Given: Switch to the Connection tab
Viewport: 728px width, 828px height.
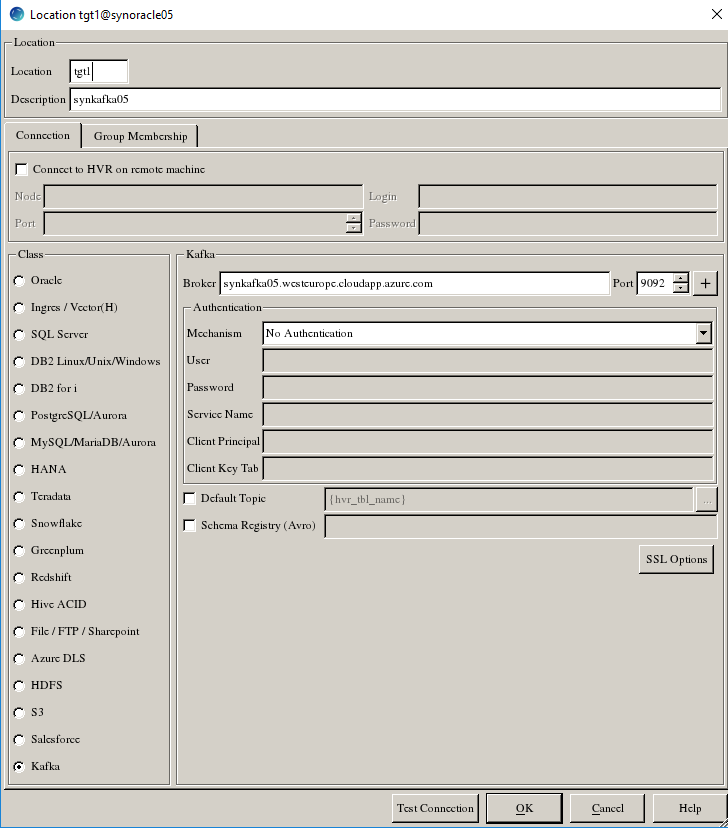Looking at the screenshot, I should click(x=43, y=135).
